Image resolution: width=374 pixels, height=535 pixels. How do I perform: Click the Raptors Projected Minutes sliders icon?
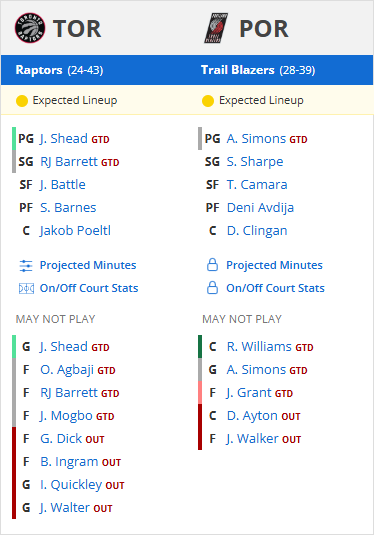click(26, 265)
